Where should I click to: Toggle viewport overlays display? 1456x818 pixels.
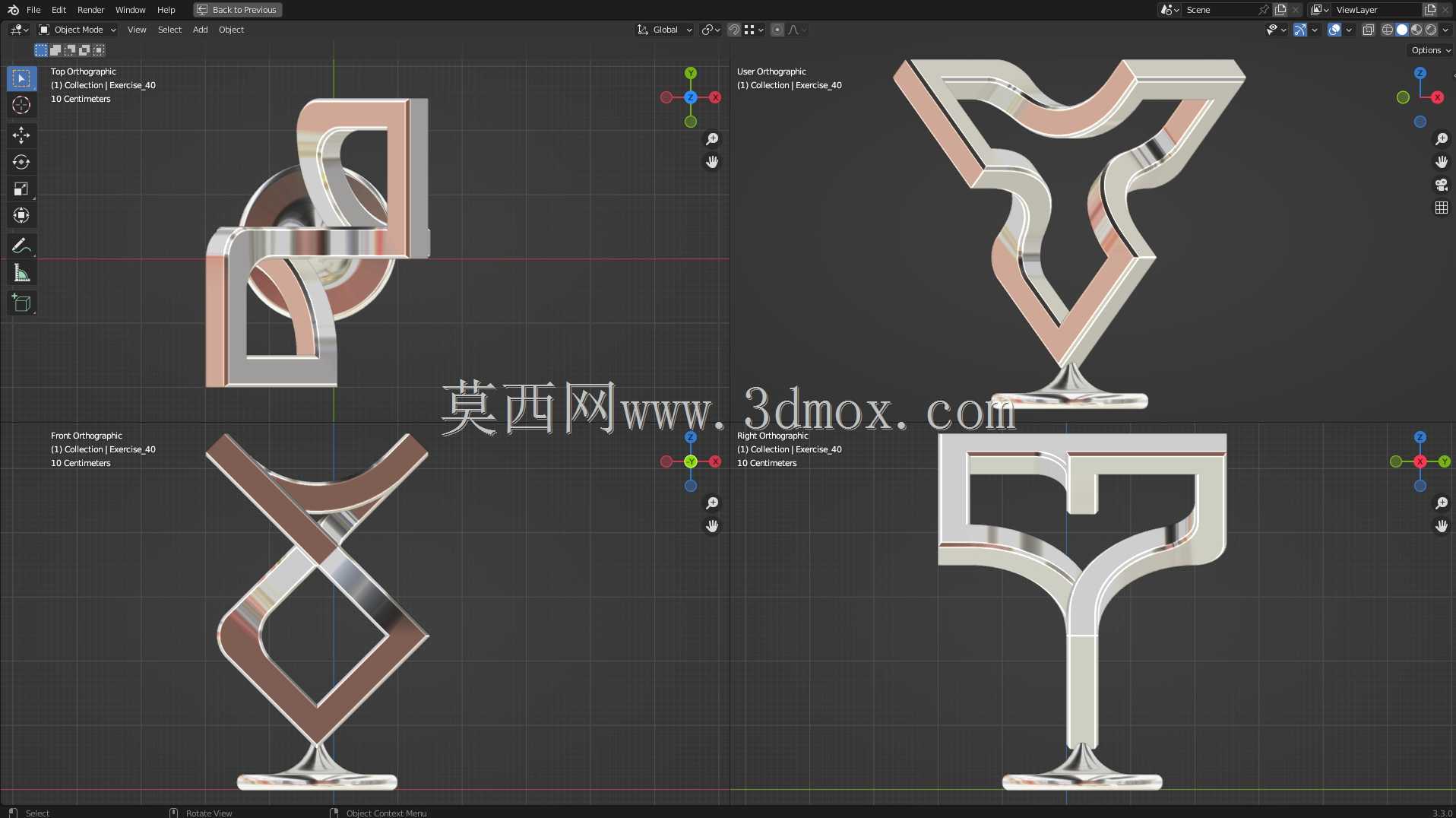1334,30
